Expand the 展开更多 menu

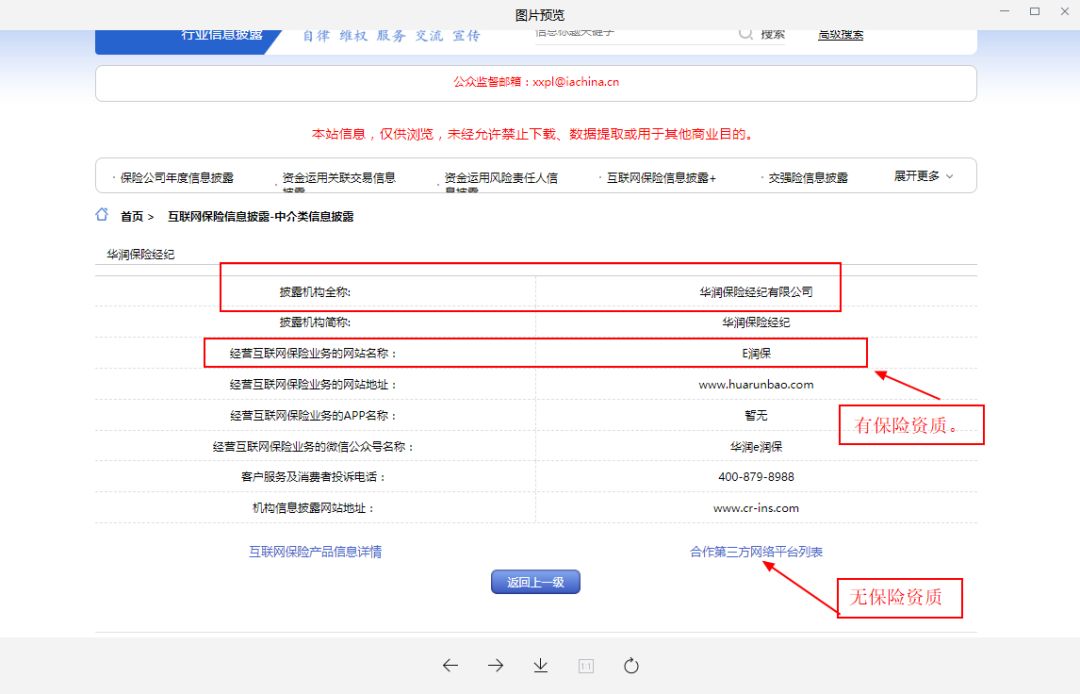924,176
